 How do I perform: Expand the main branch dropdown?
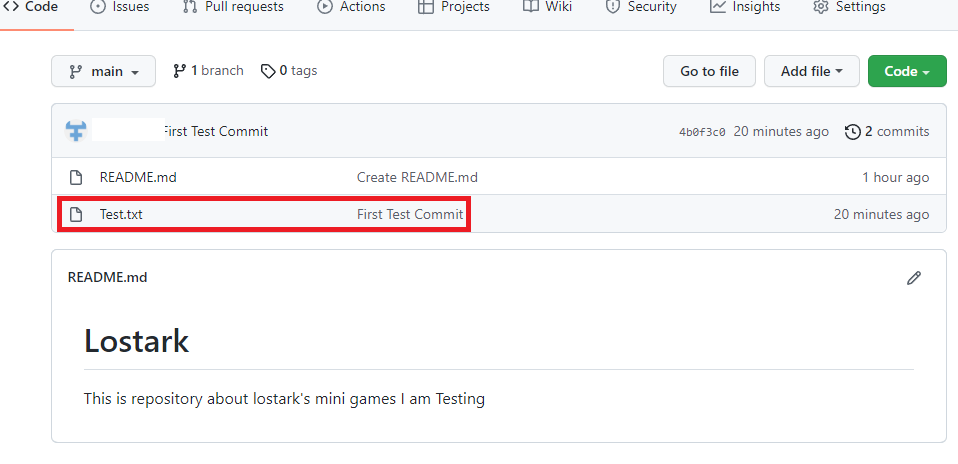click(x=103, y=72)
